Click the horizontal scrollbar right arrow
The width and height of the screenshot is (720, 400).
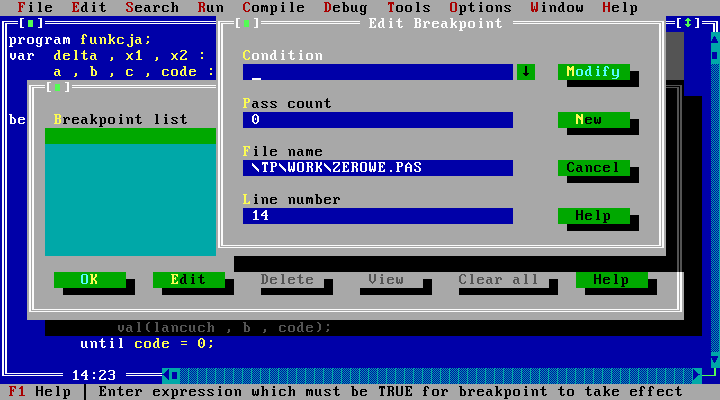698,376
